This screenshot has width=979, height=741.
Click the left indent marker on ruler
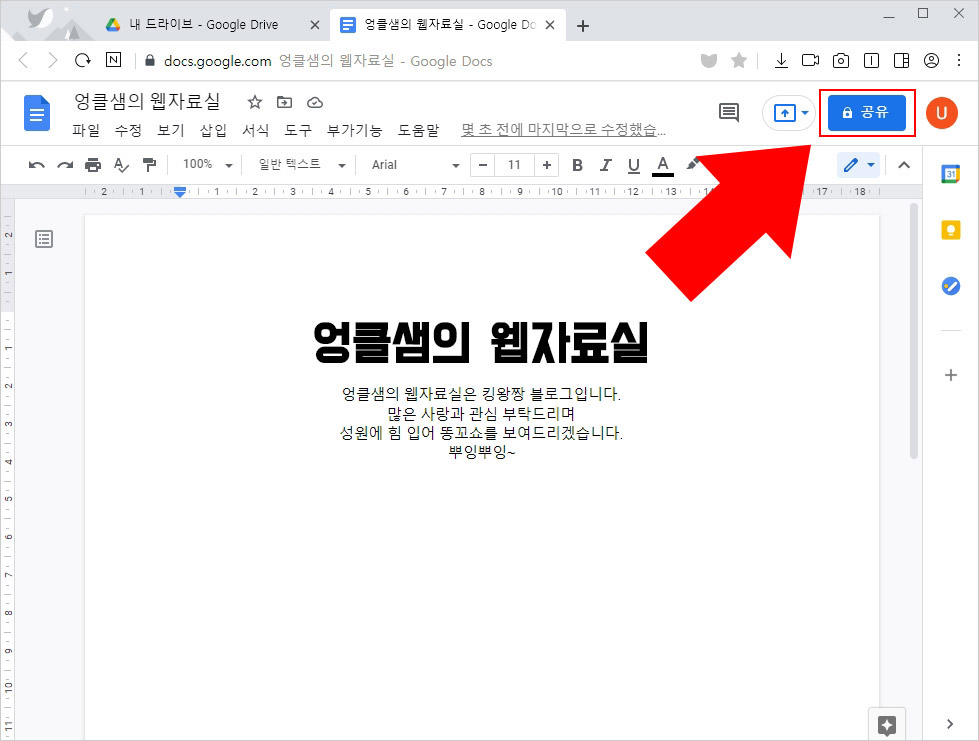(180, 194)
